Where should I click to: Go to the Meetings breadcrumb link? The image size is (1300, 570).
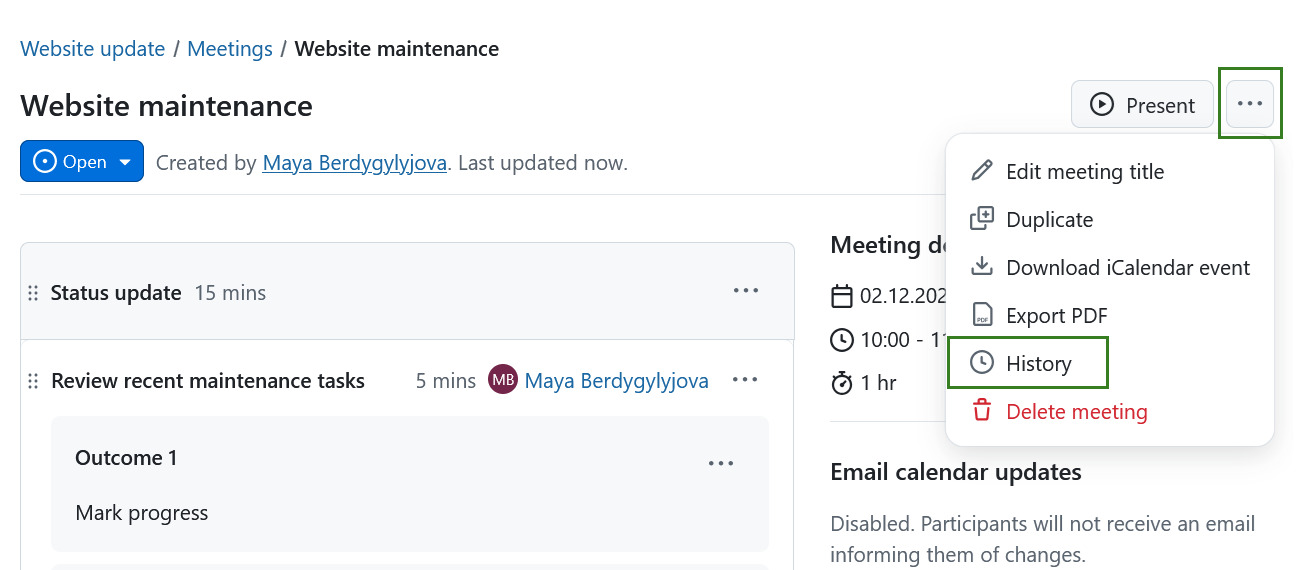(230, 49)
